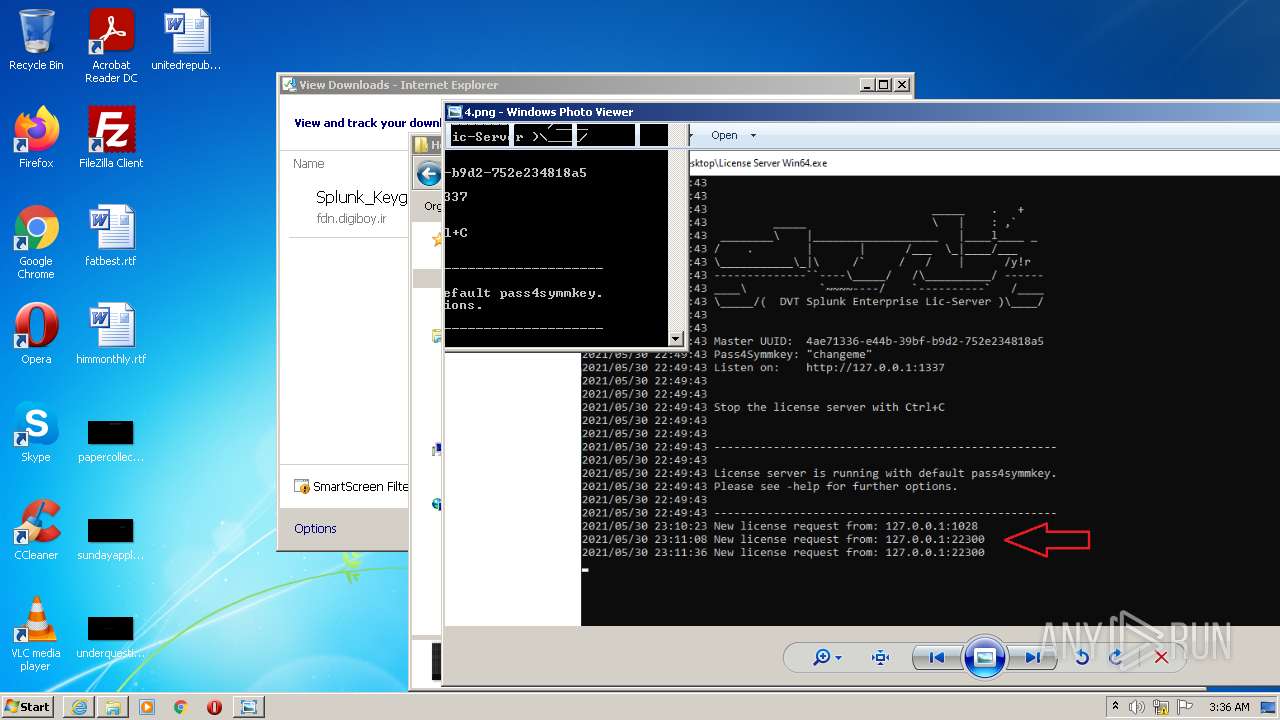Open Opera from the taskbar

point(214,706)
